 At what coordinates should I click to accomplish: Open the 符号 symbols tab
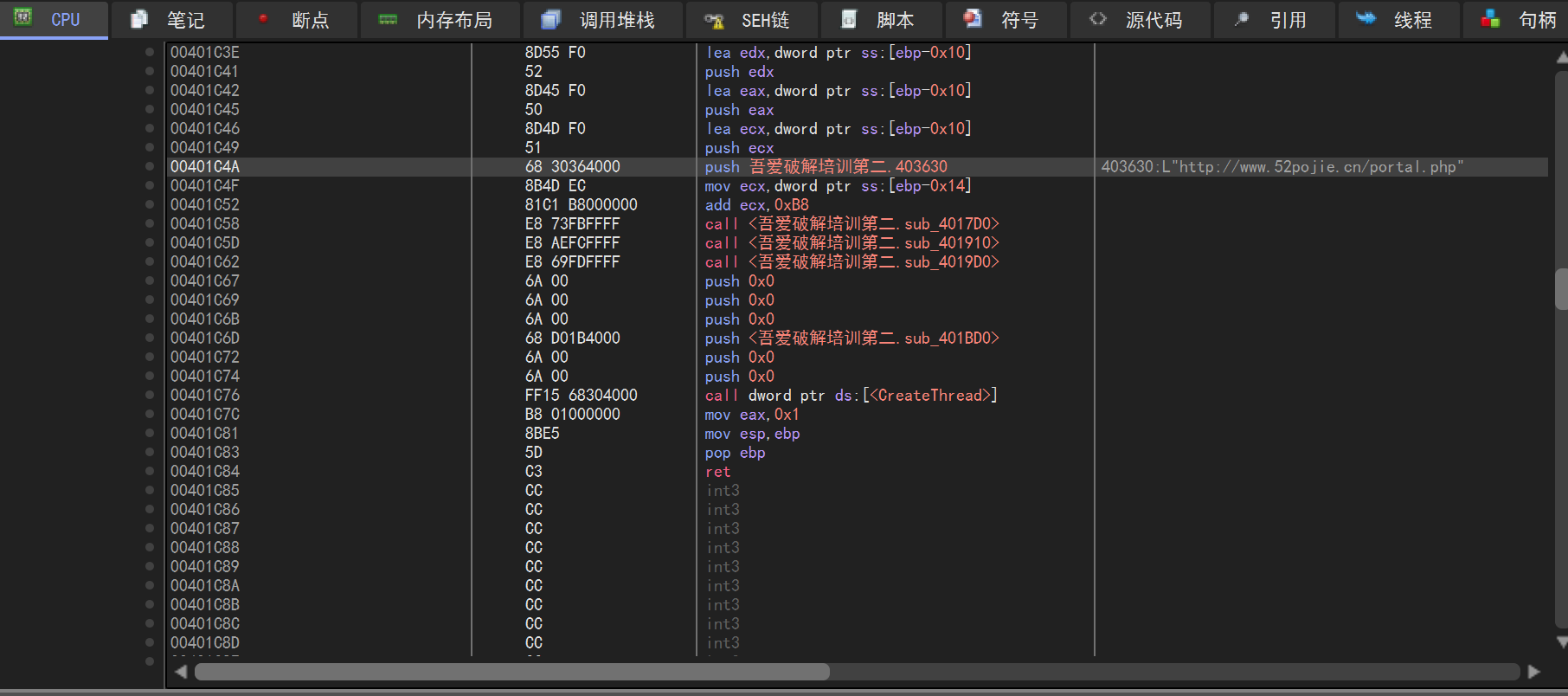click(1006, 20)
